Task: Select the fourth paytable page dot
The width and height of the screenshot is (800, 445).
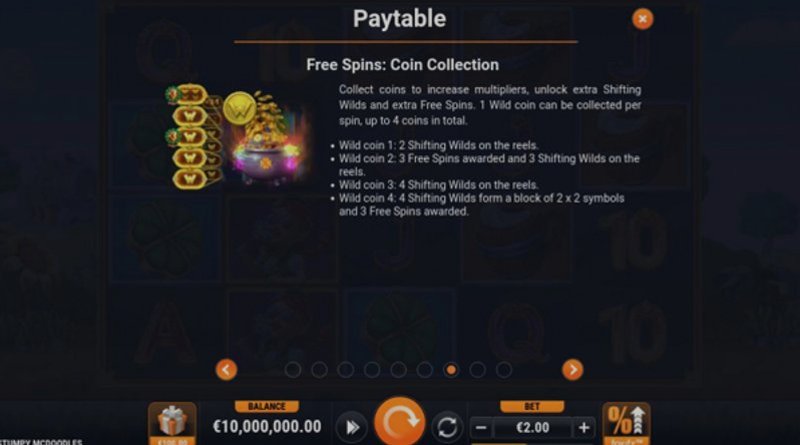Action: pyautogui.click(x=372, y=369)
